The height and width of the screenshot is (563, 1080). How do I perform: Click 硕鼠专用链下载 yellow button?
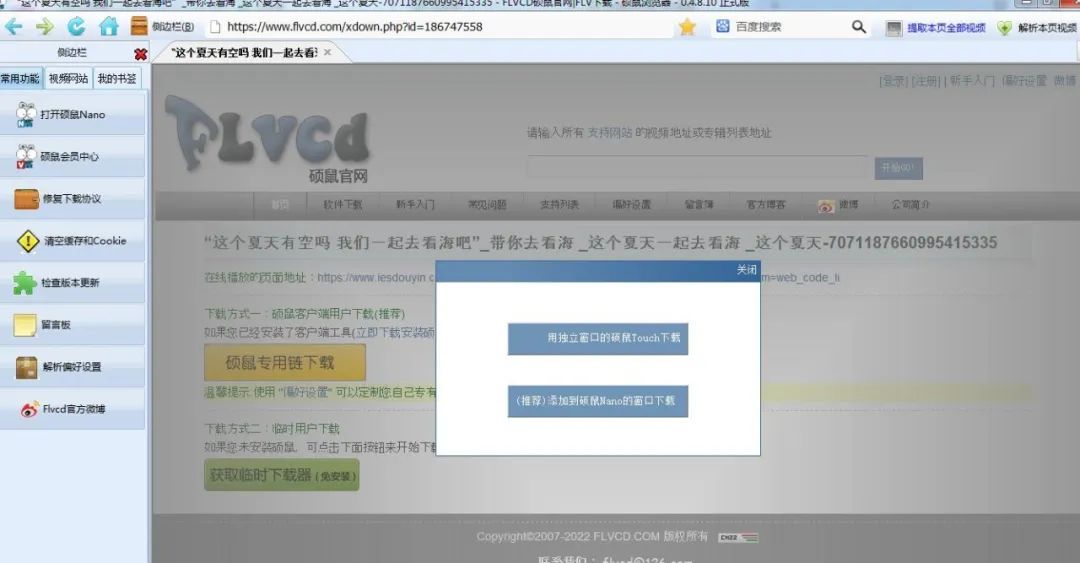284,362
